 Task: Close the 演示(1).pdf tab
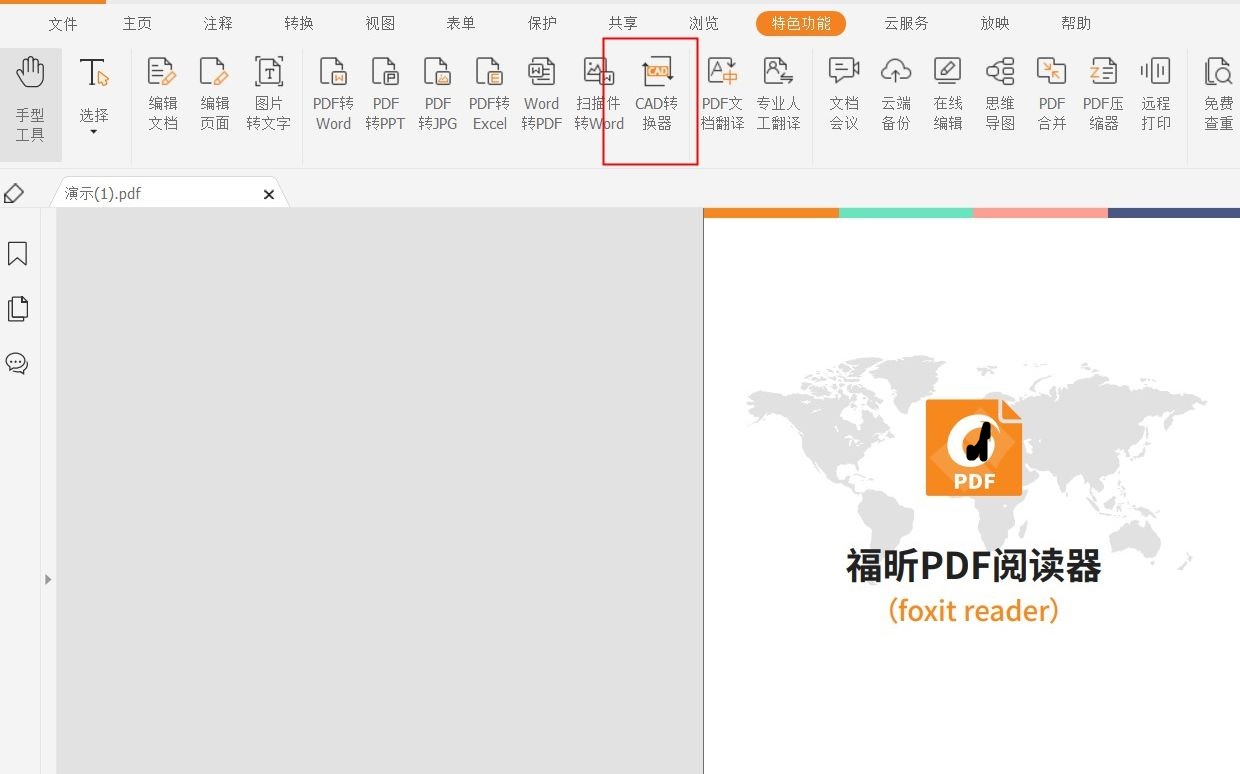(269, 195)
